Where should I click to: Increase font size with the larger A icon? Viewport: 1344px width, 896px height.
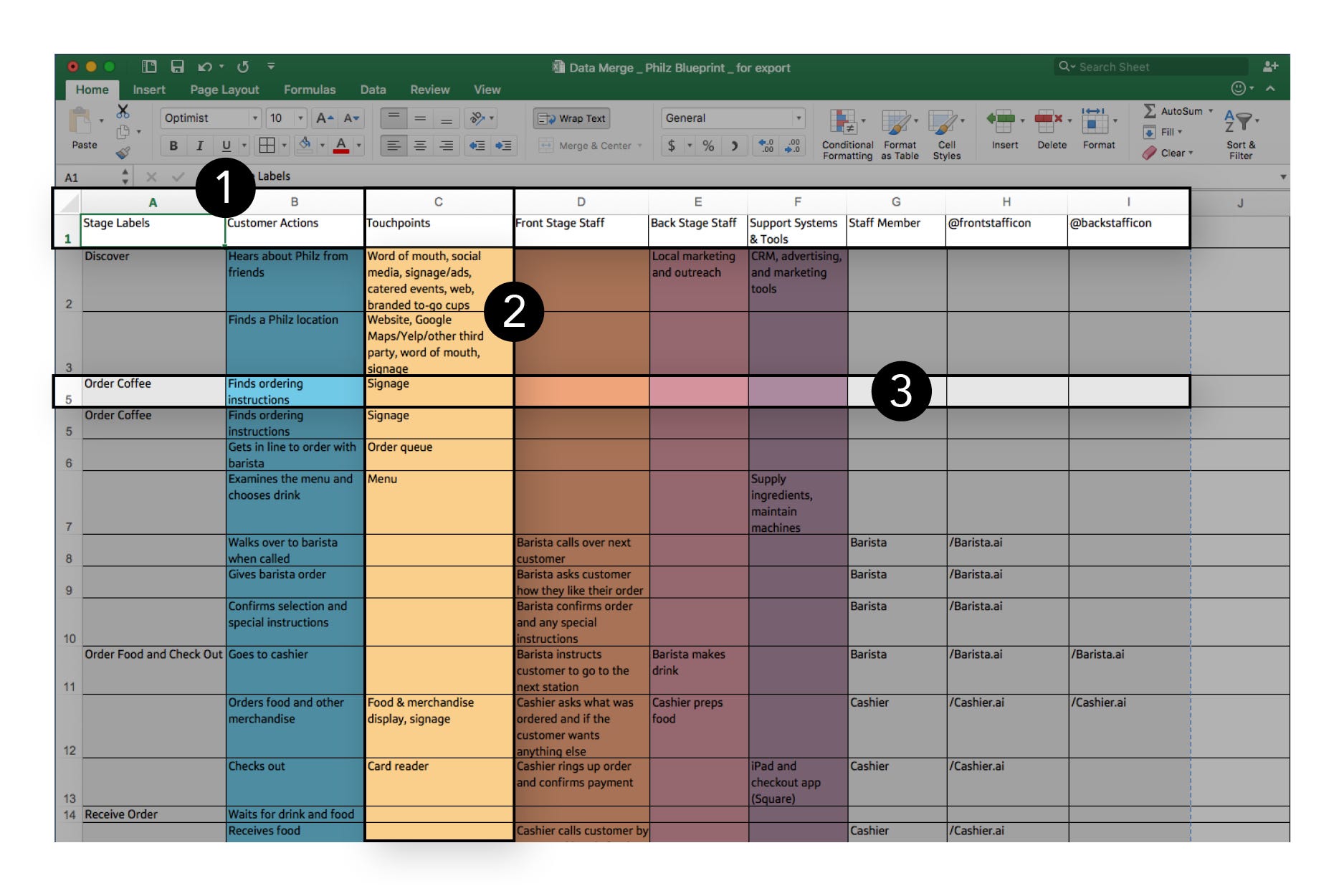(324, 118)
